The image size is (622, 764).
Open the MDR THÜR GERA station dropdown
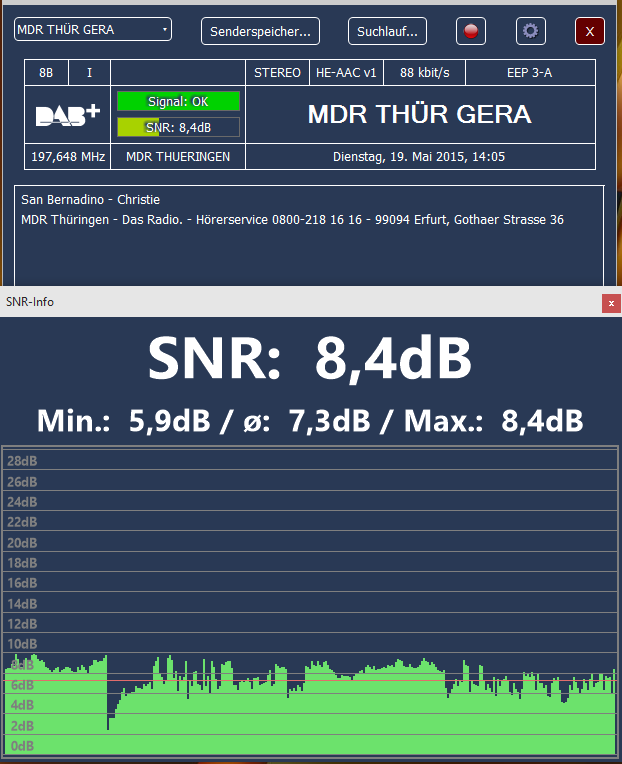pyautogui.click(x=93, y=30)
